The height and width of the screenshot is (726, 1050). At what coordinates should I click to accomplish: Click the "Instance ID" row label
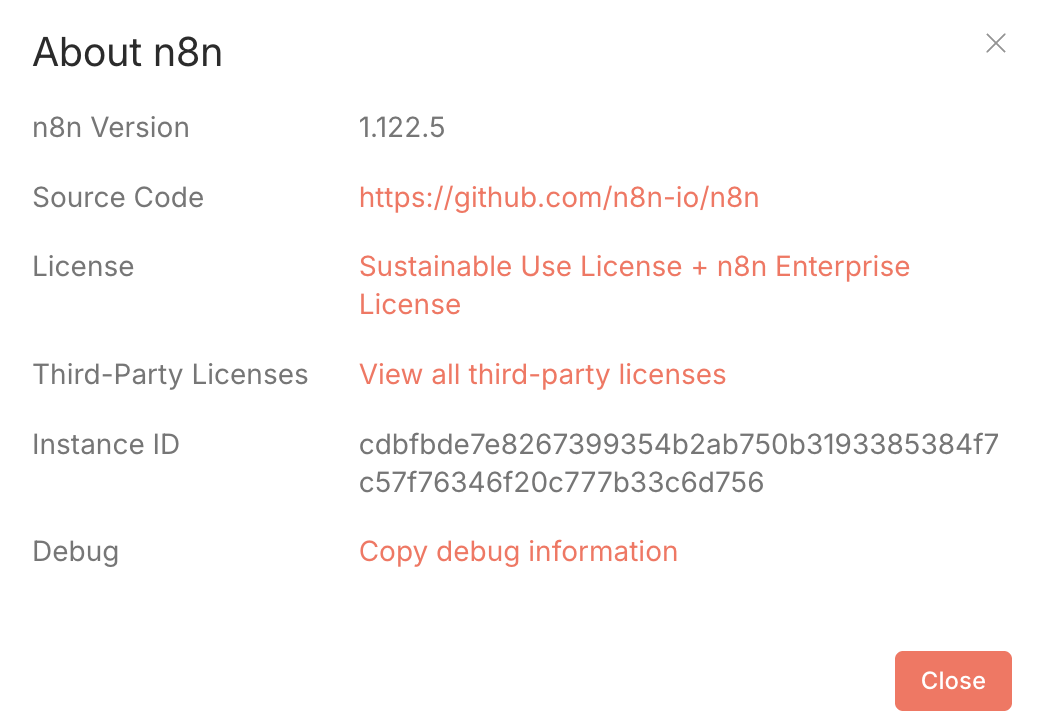click(106, 444)
